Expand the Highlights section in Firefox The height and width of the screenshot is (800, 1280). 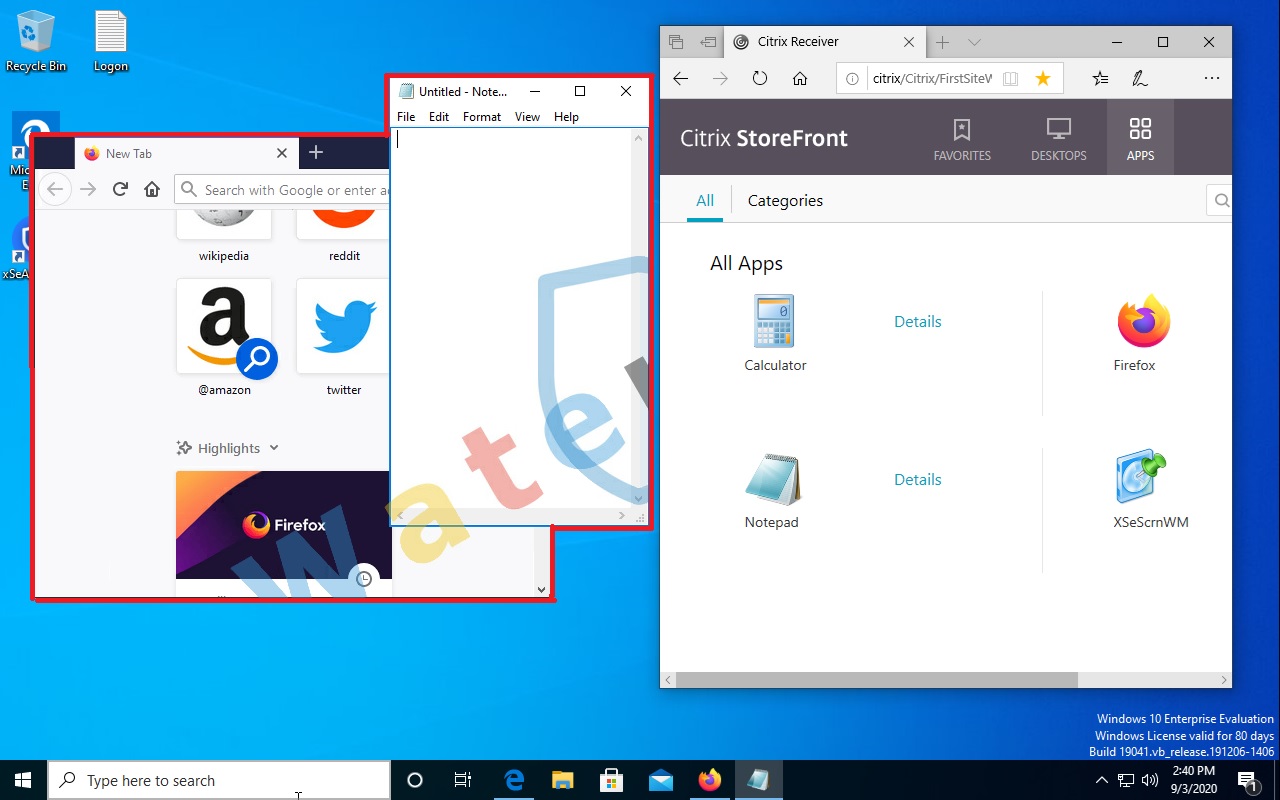[x=274, y=448]
